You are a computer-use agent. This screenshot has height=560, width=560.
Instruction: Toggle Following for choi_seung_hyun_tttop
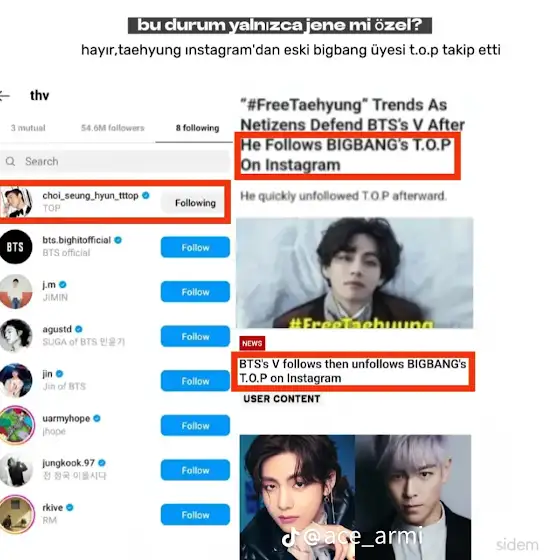[195, 203]
